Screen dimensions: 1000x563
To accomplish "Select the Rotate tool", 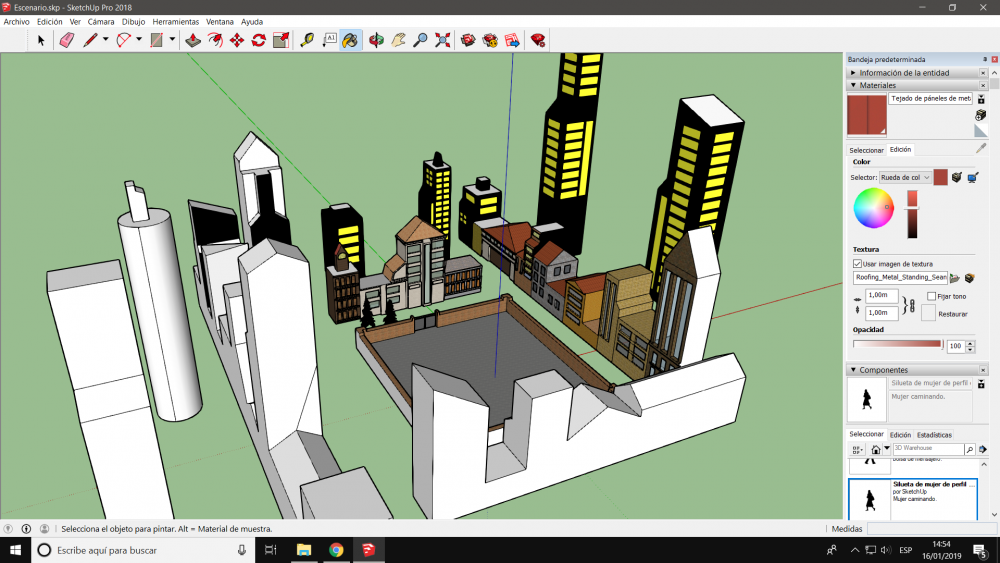I will click(x=259, y=40).
